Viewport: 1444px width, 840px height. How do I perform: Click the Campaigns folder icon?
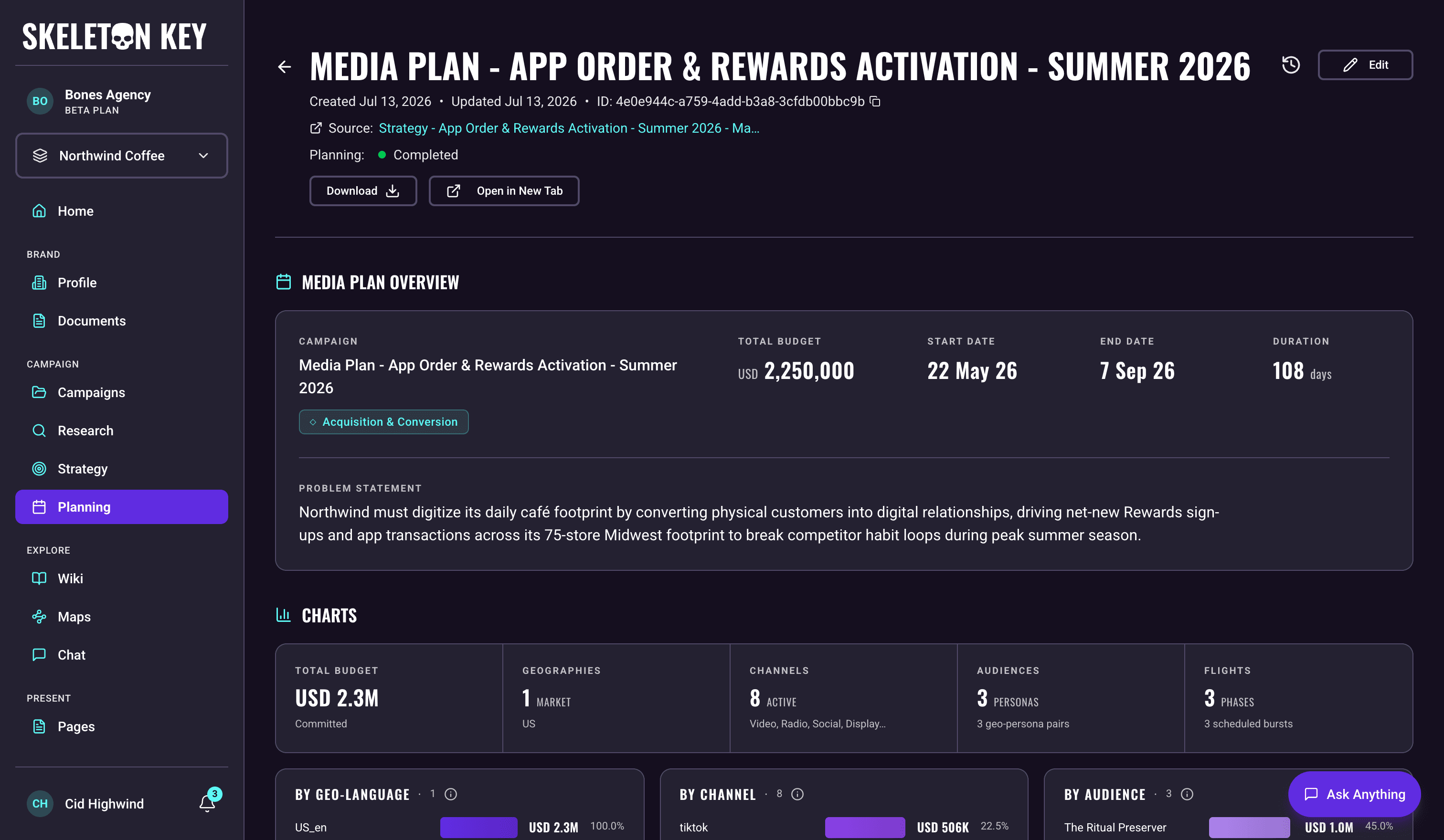pos(39,392)
